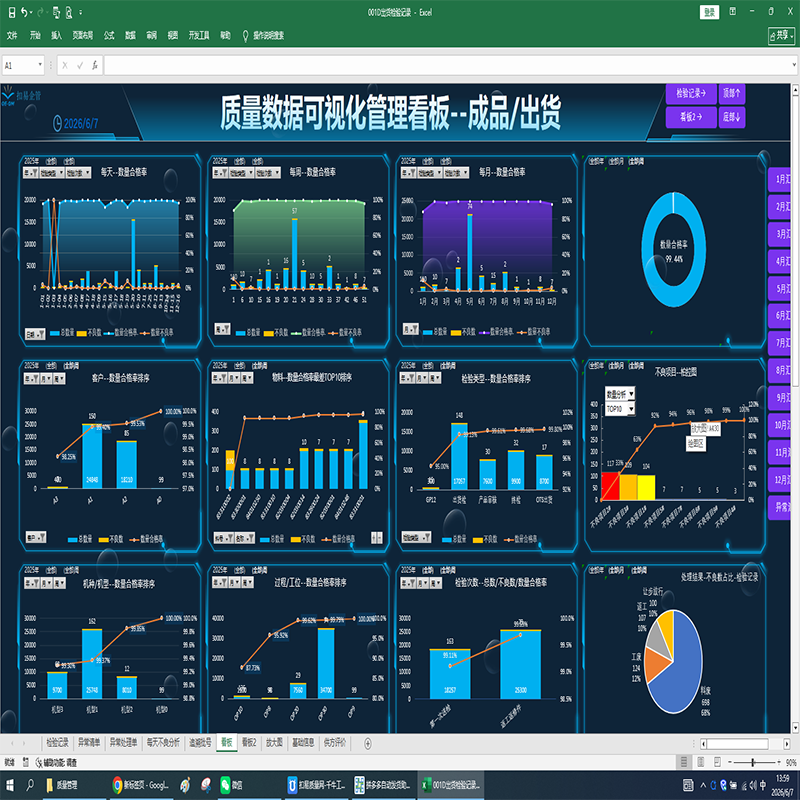The width and height of the screenshot is (800, 800).
Task: Click the purple 底部↓ button
Action: point(732,117)
